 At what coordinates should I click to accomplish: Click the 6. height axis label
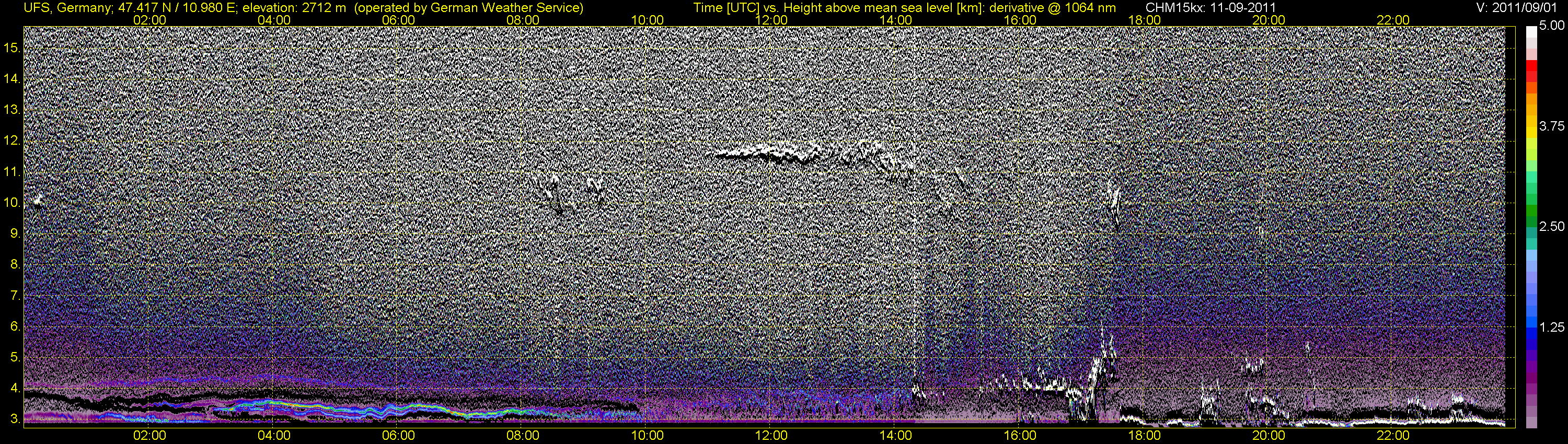(x=15, y=326)
